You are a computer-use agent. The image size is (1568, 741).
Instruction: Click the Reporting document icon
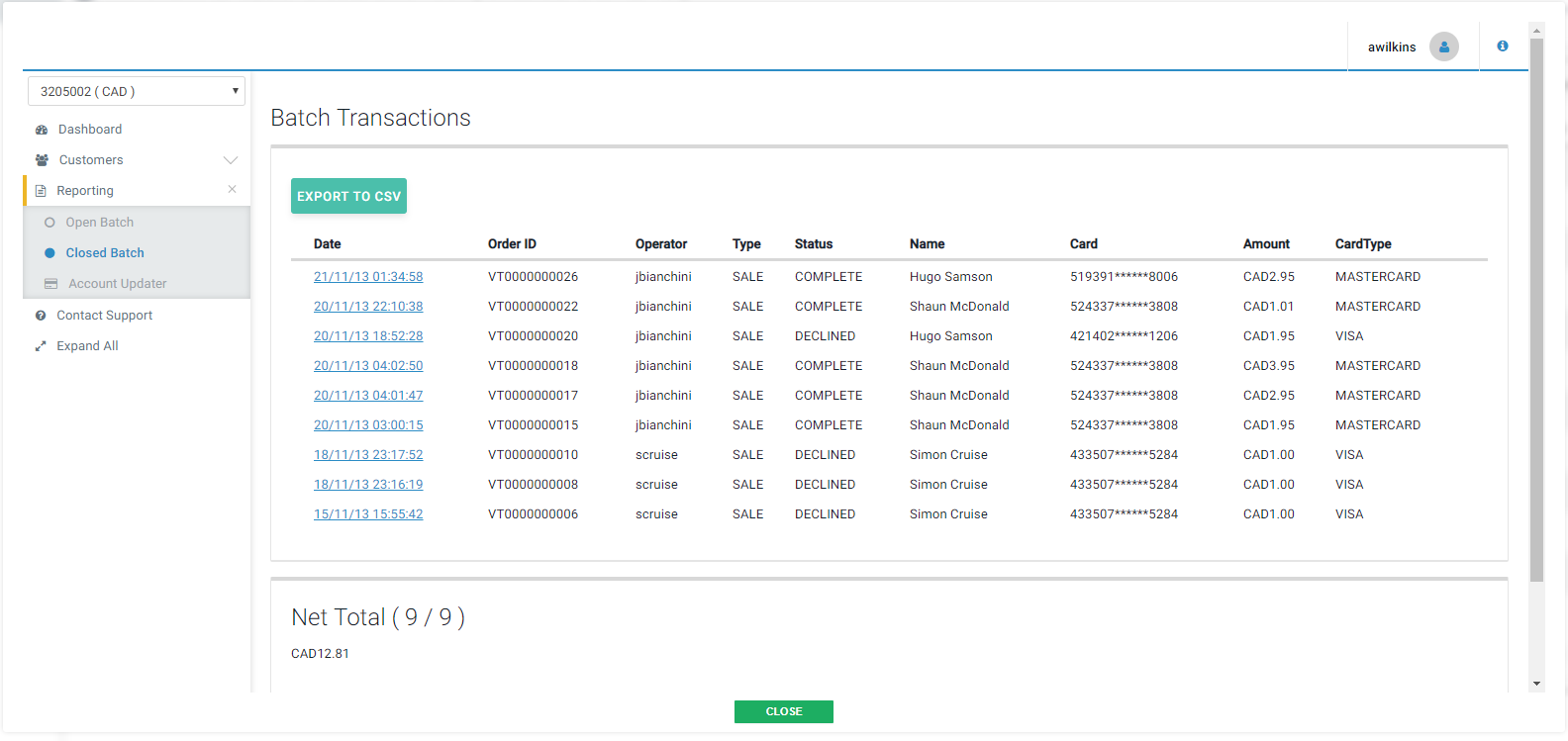pos(41,191)
